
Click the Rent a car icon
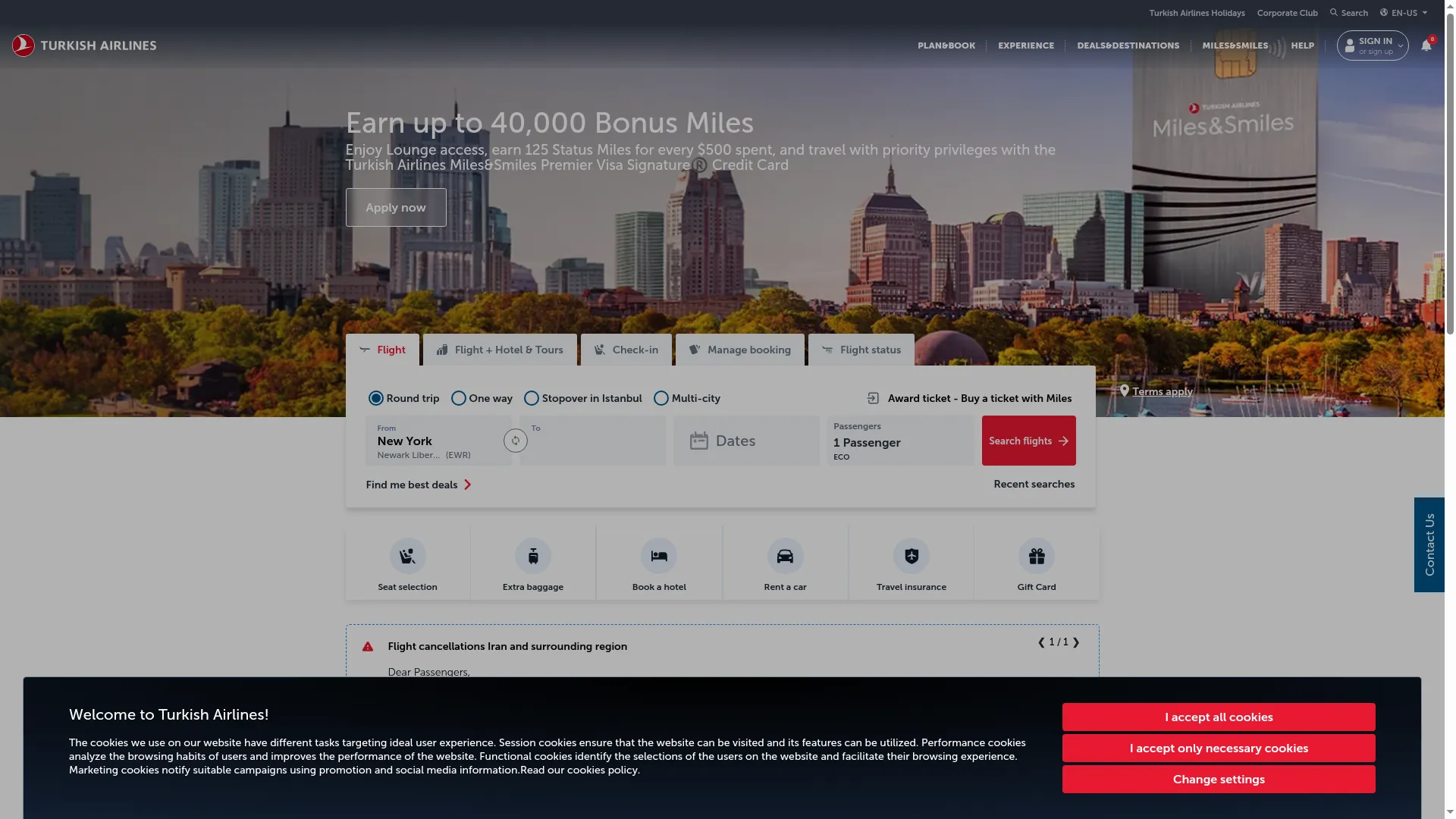coord(785,556)
